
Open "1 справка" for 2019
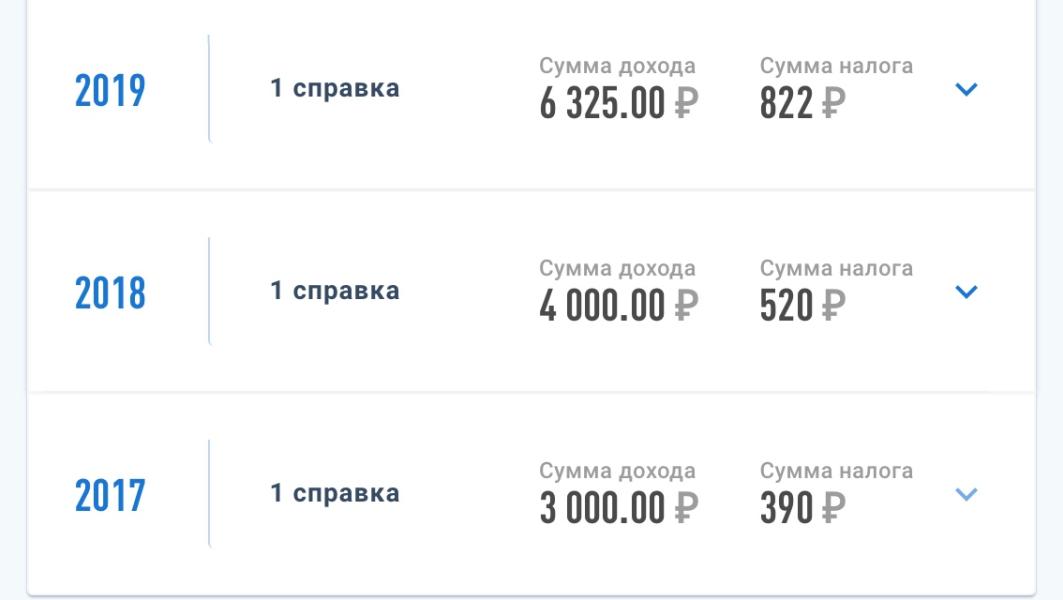click(335, 88)
